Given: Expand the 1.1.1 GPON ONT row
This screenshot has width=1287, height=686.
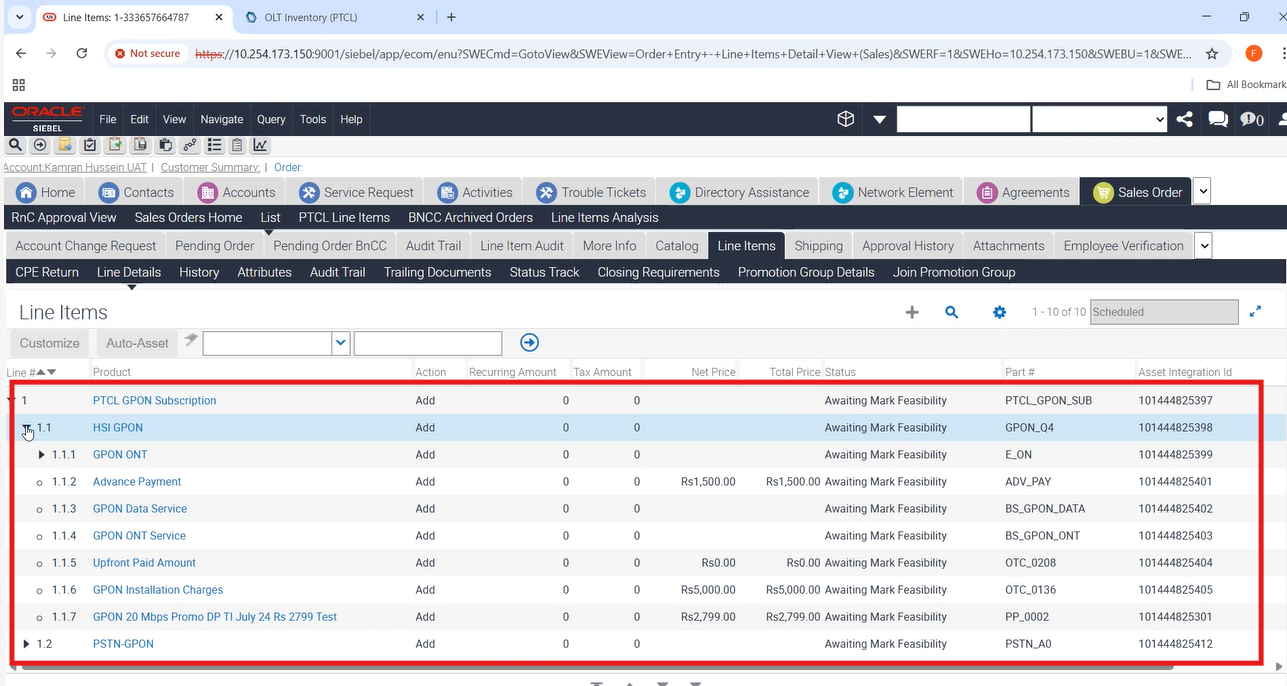Looking at the screenshot, I should [x=42, y=455].
